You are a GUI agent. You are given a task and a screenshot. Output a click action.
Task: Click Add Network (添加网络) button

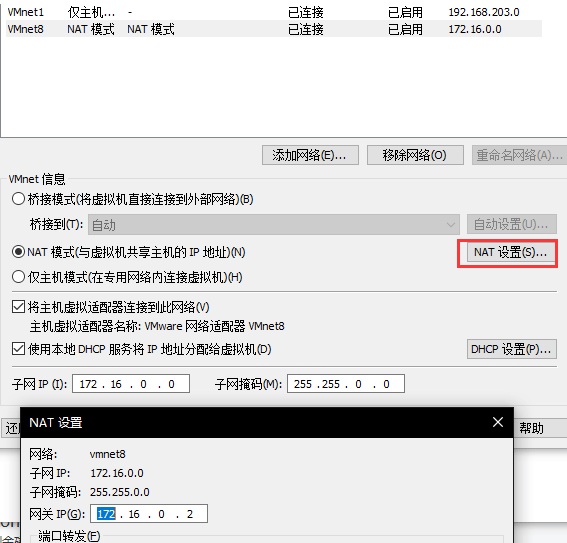click(x=310, y=155)
